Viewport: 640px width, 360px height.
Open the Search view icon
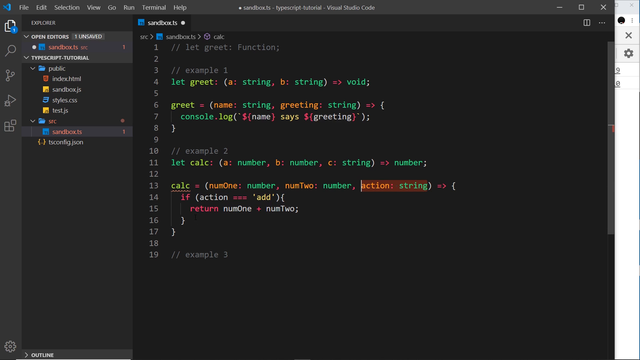[10, 51]
